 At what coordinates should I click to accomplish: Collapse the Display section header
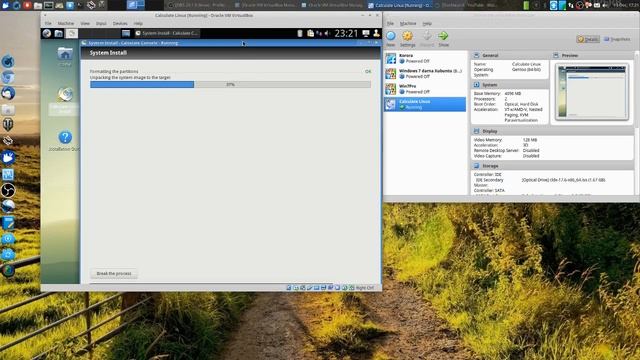552,131
